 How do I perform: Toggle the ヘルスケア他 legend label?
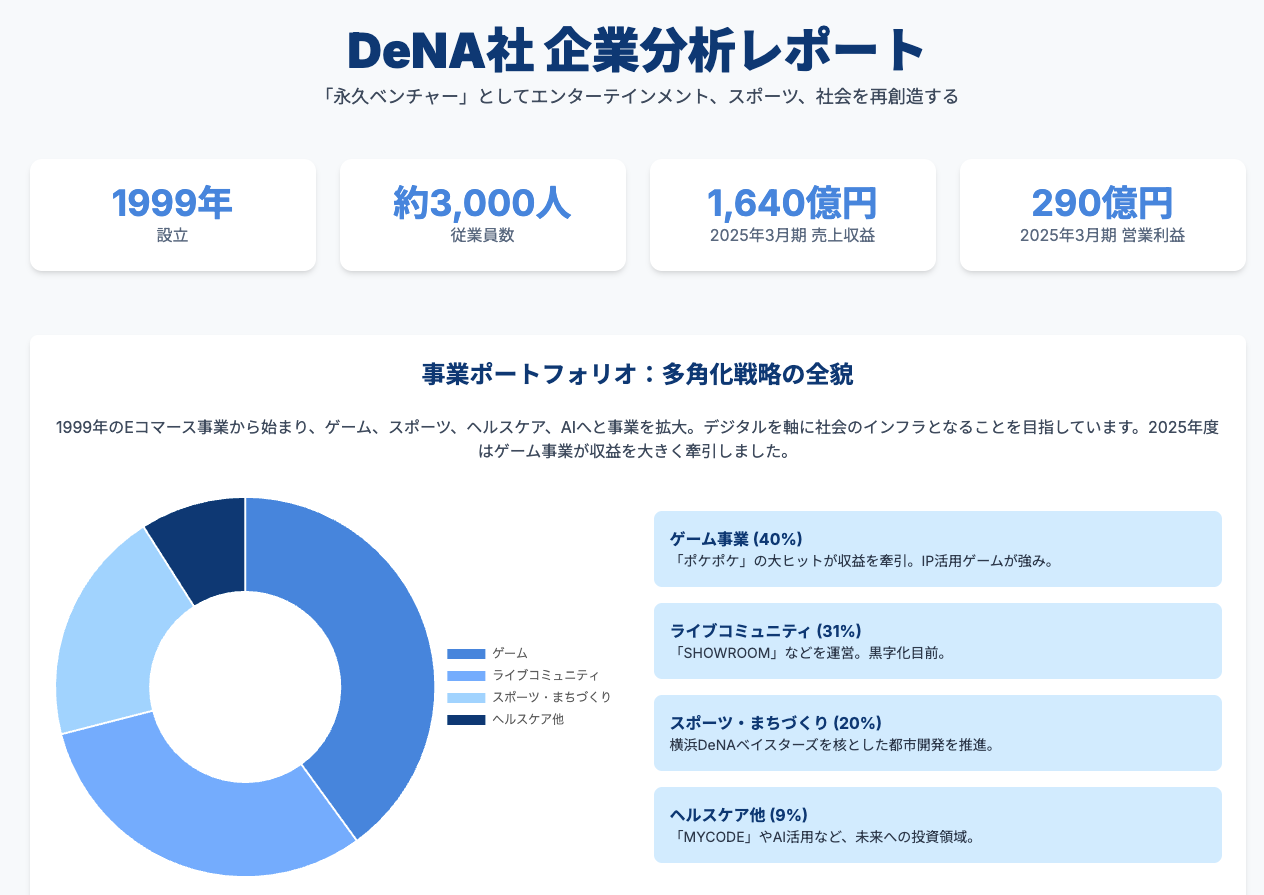pos(528,719)
